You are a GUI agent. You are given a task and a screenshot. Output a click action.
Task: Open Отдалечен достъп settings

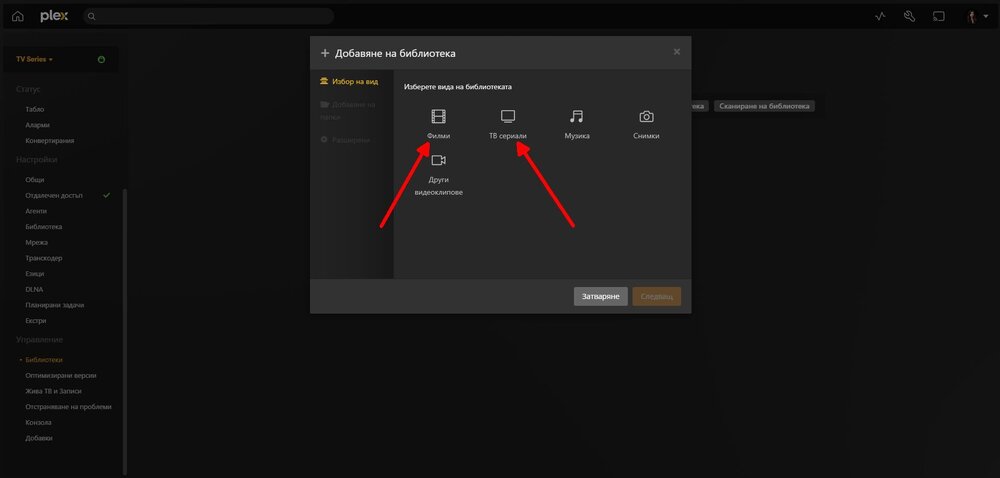click(54, 196)
